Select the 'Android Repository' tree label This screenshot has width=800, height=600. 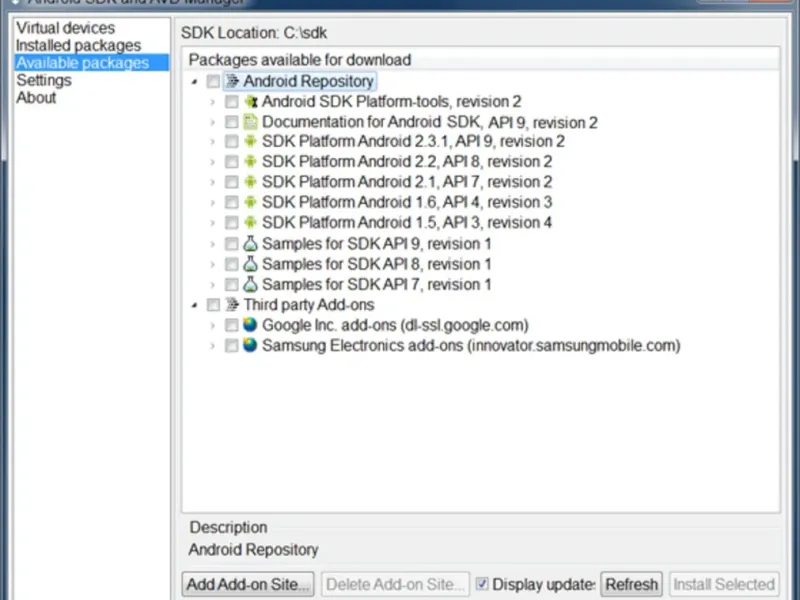click(308, 81)
